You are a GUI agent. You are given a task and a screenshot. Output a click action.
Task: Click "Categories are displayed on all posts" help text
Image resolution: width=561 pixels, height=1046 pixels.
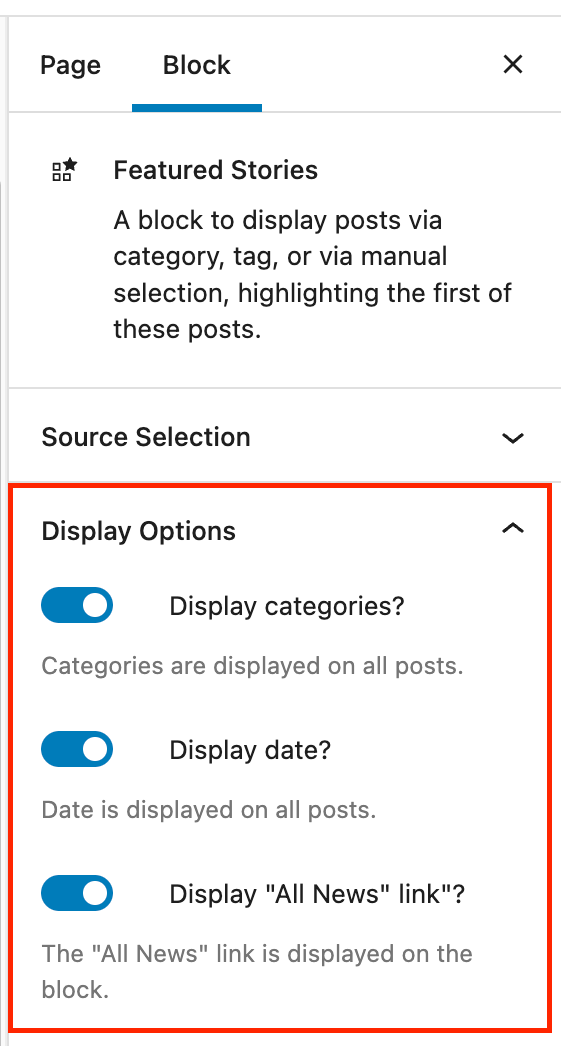(252, 666)
